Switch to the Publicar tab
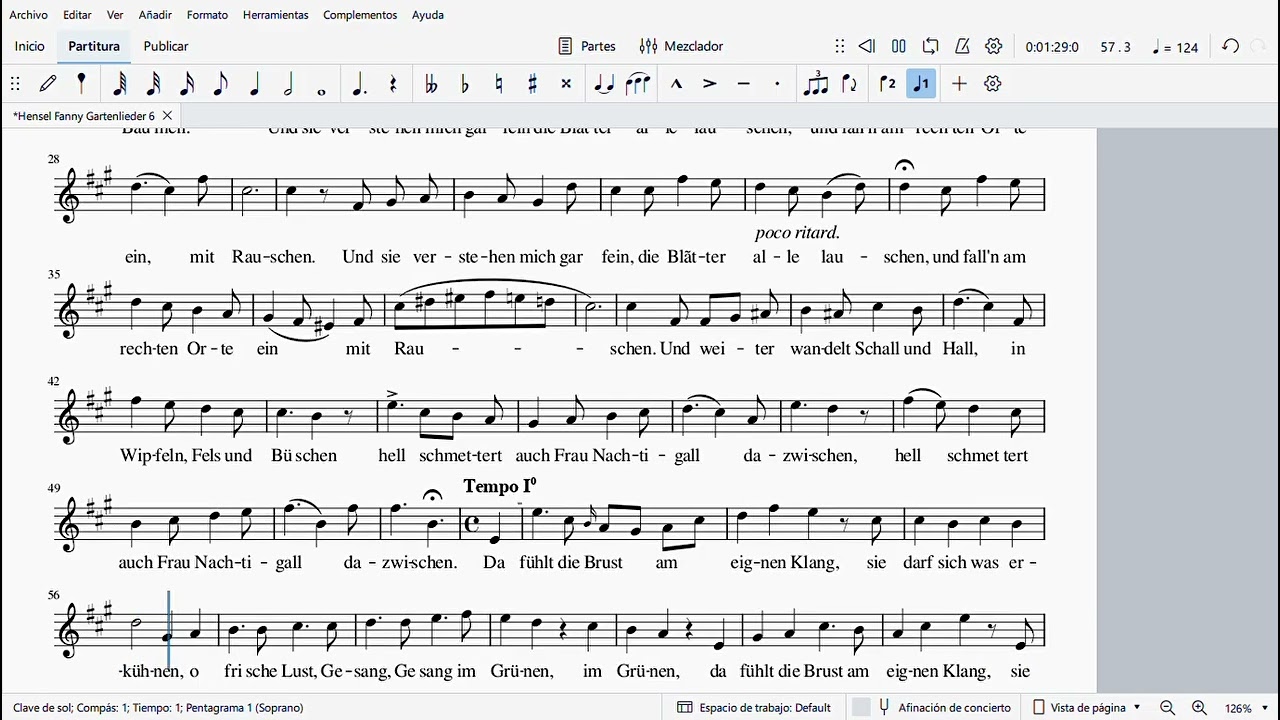1280x720 pixels. click(166, 46)
